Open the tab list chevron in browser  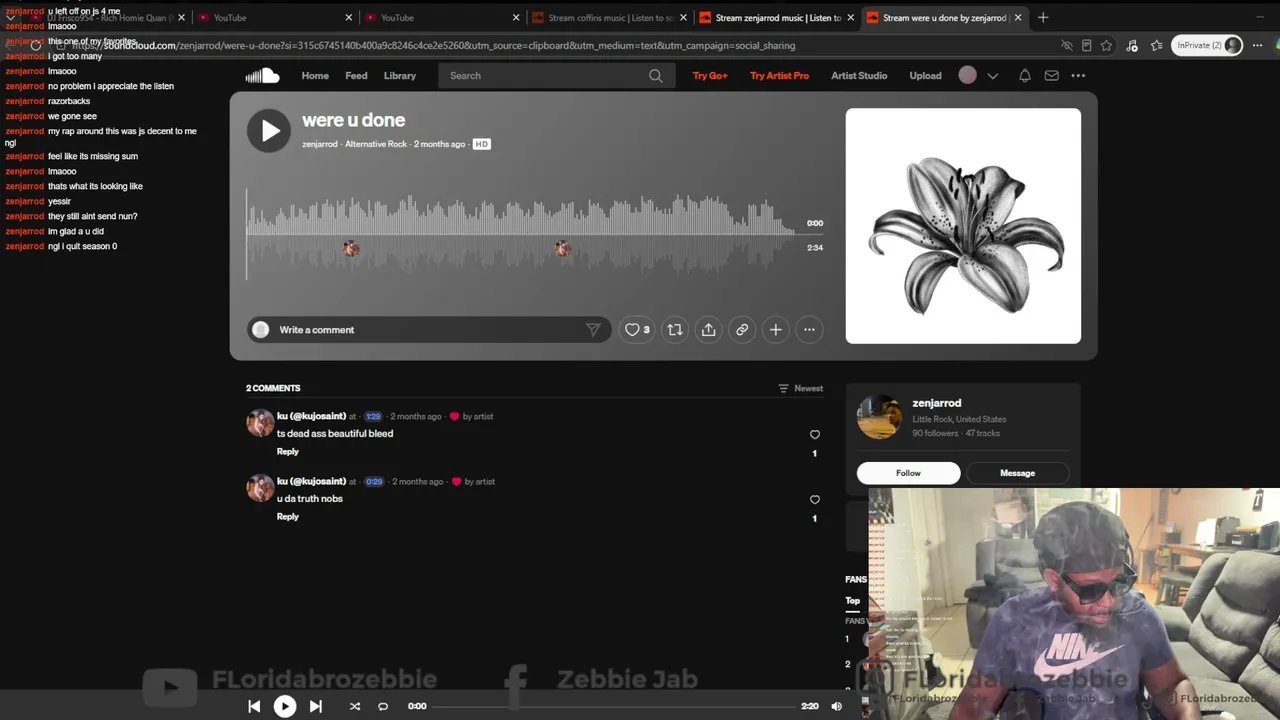[10, 17]
